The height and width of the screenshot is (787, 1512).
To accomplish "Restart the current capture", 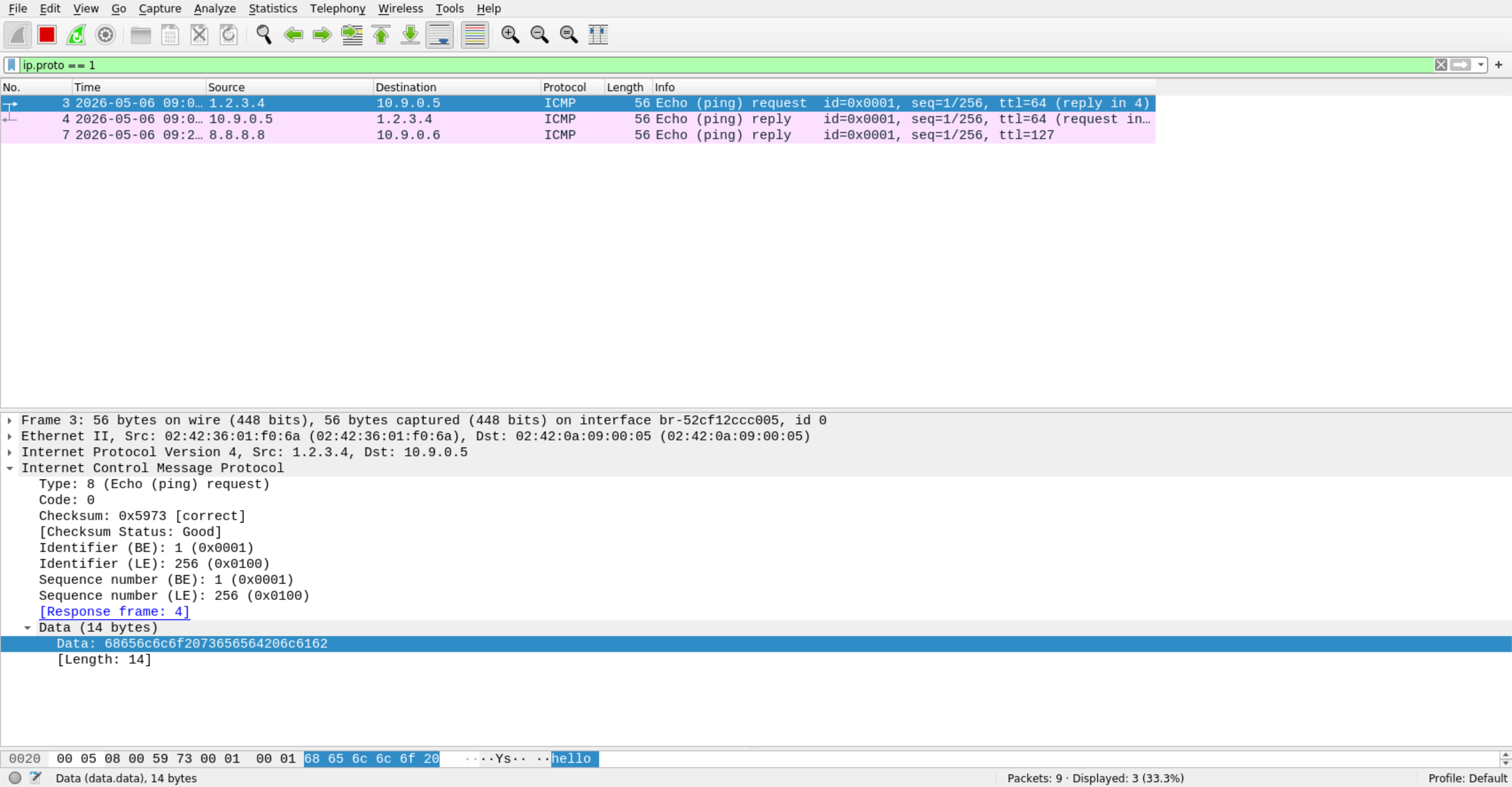I will coord(76,35).
